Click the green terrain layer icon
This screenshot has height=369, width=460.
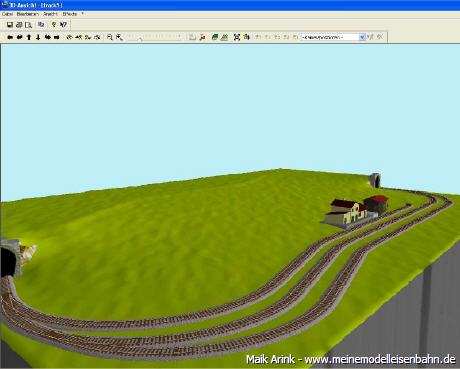[215, 37]
